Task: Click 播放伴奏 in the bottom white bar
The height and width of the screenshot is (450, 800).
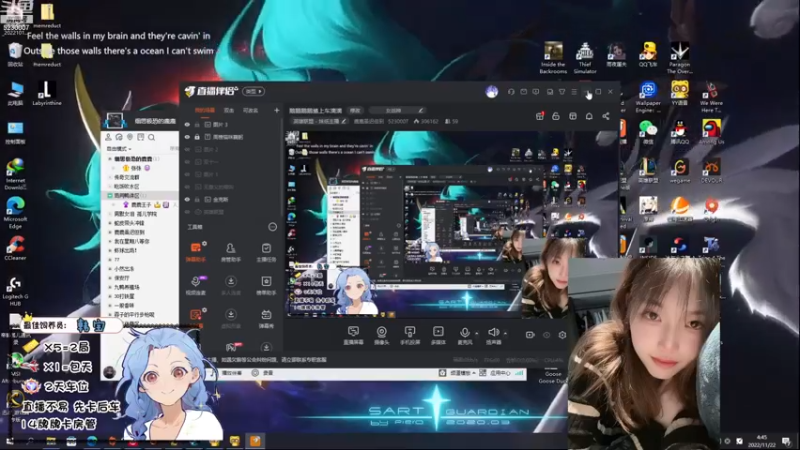Action: pos(232,373)
